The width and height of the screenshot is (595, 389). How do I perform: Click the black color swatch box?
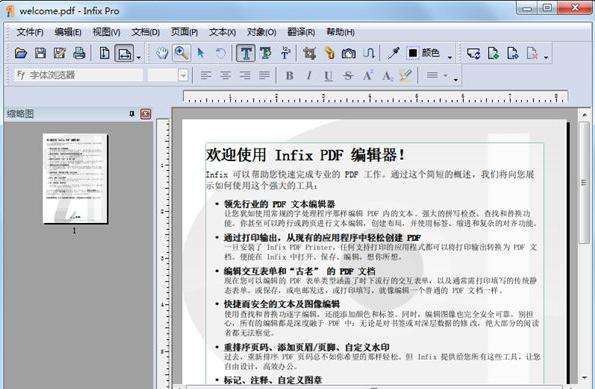tap(413, 53)
